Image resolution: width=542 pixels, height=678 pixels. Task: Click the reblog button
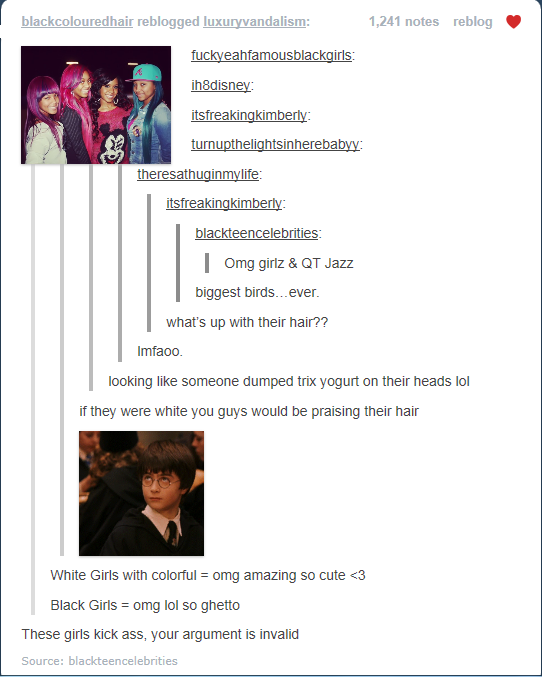[473, 22]
